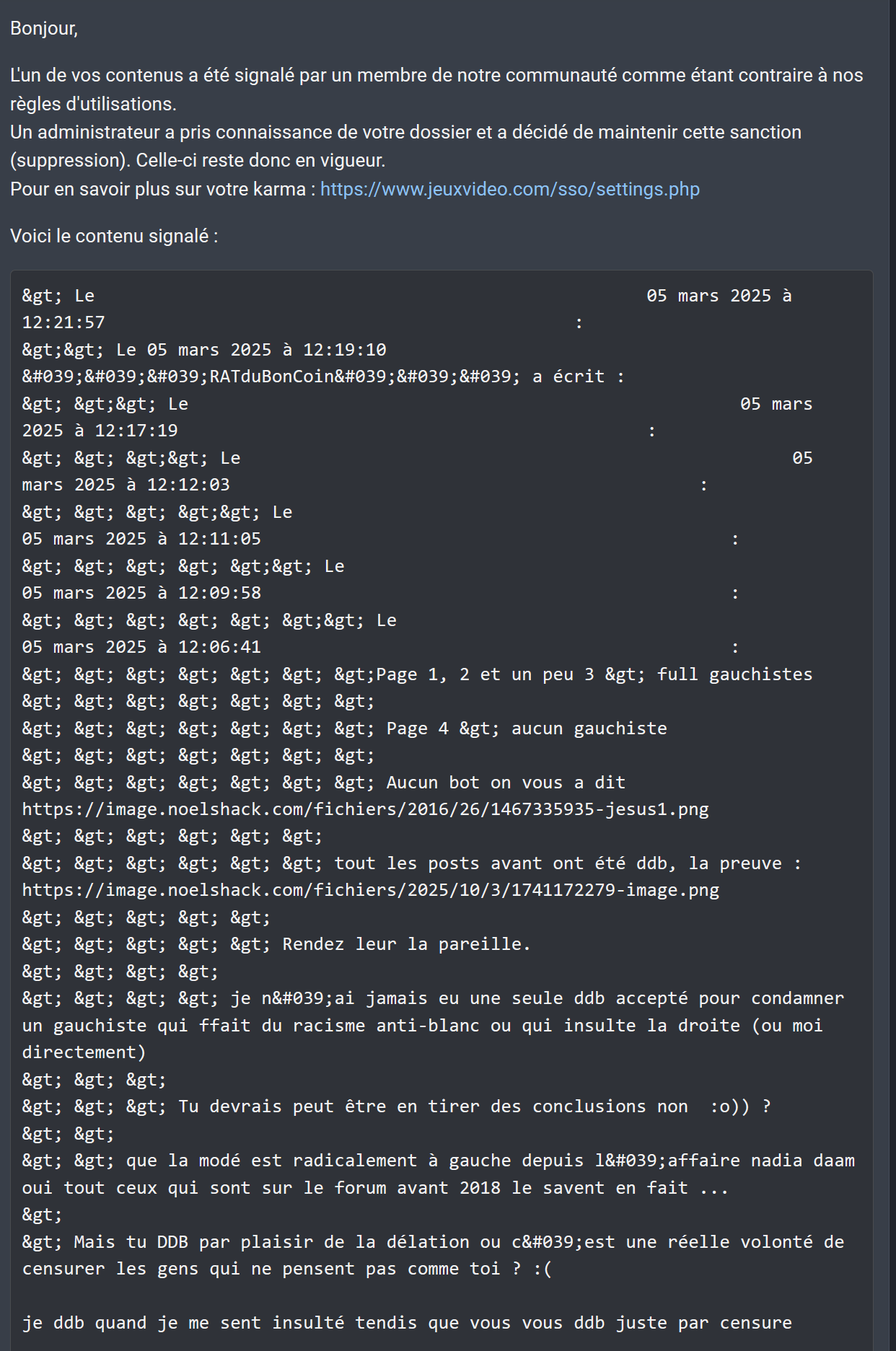The image size is (896, 1351).
Task: Click the "Voici le contenu signalé :" line
Action: (114, 236)
